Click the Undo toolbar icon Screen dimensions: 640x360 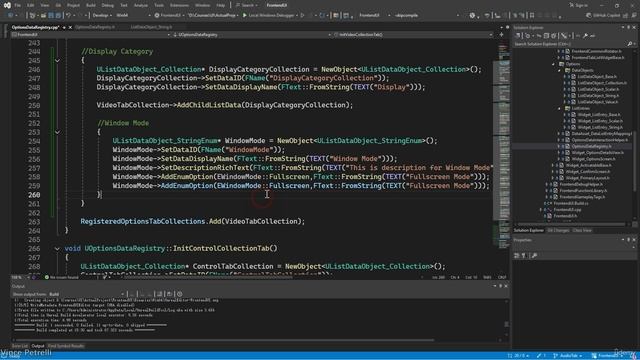(69, 15)
